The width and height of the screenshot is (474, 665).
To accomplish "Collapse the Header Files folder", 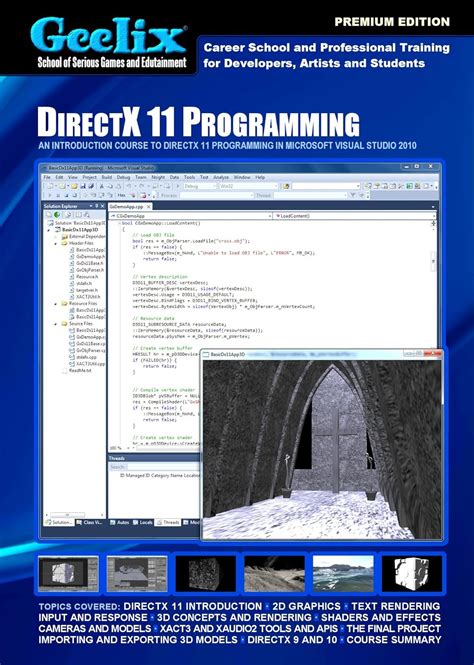I will (x=56, y=243).
